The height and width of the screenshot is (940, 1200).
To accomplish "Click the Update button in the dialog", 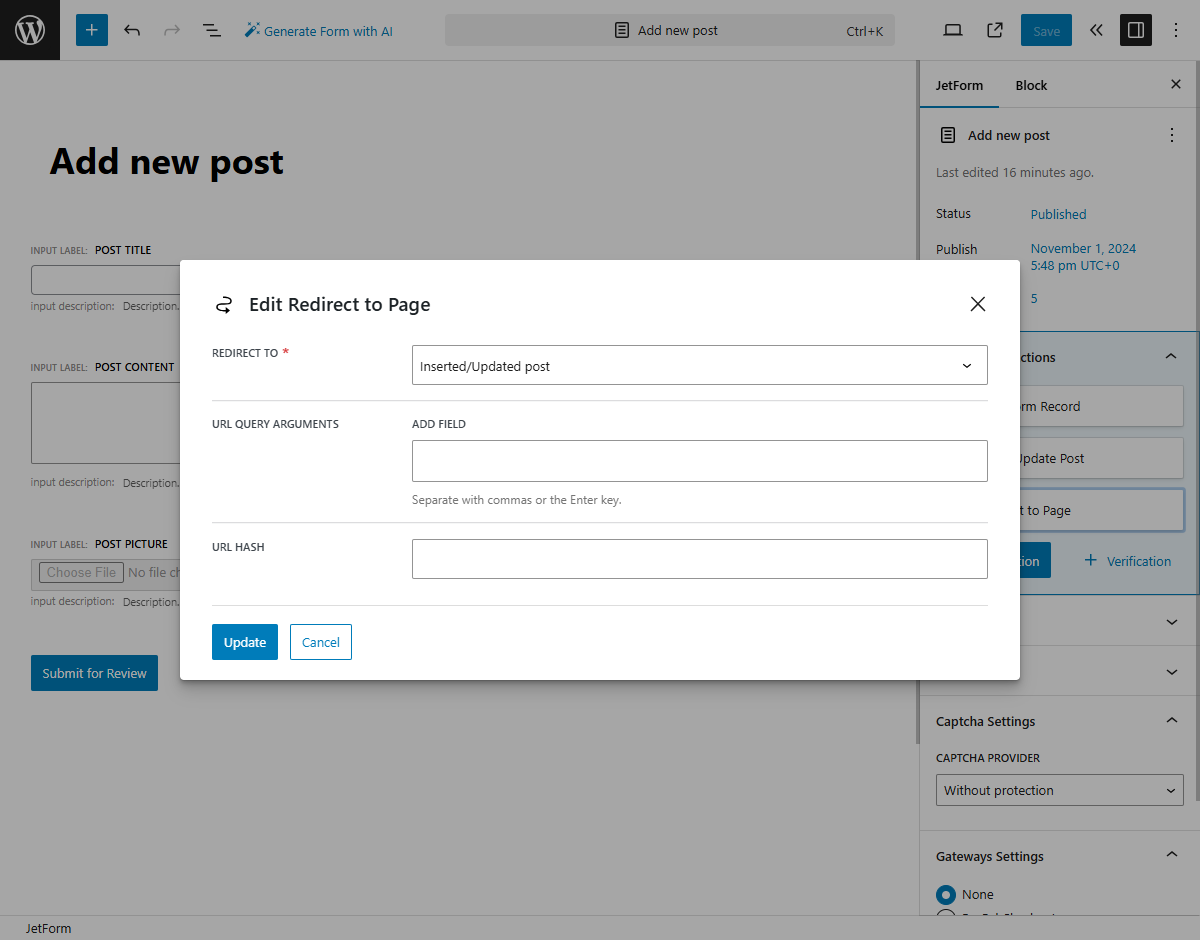I will pos(244,641).
